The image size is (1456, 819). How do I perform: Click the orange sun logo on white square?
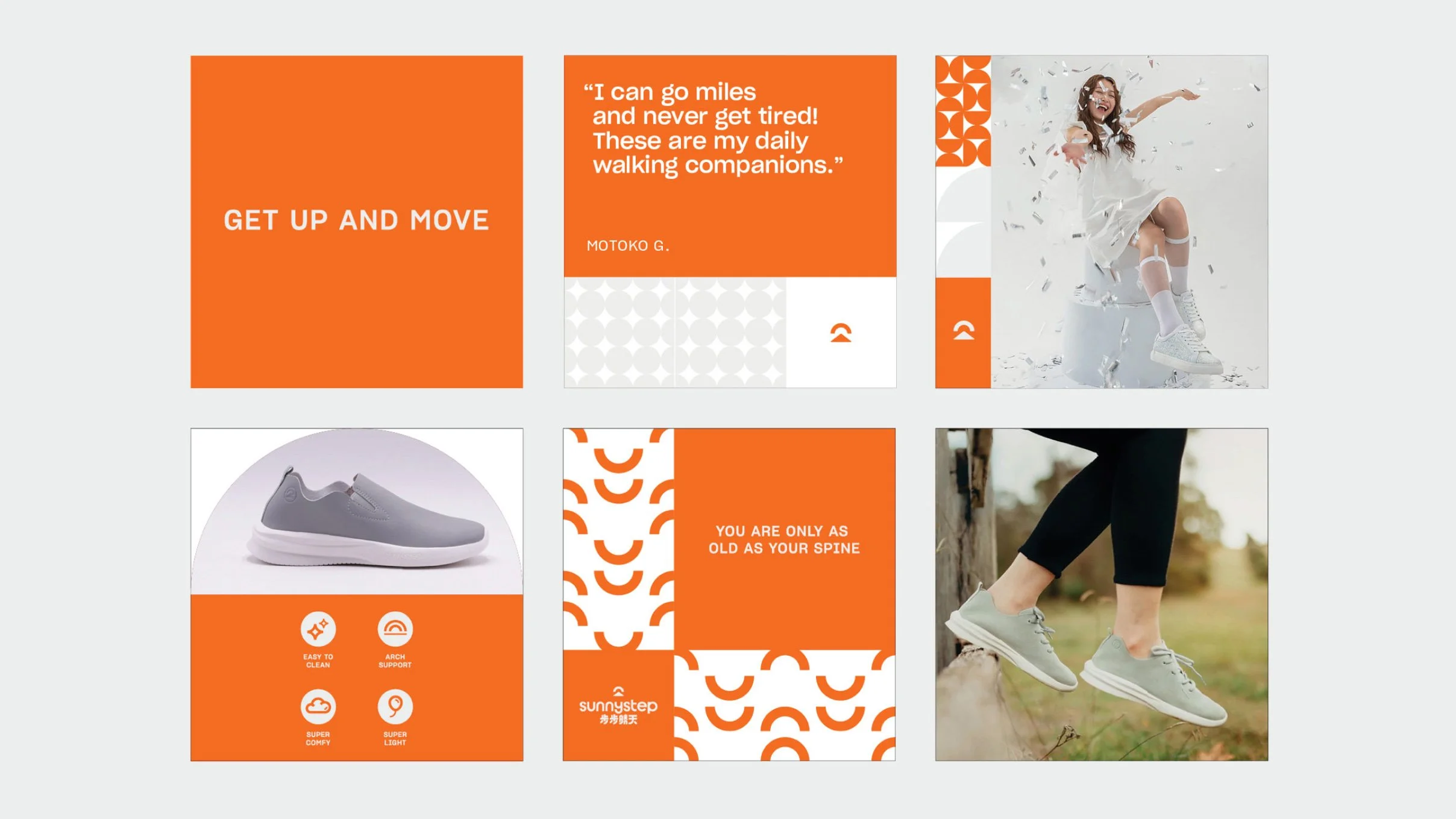click(x=841, y=333)
